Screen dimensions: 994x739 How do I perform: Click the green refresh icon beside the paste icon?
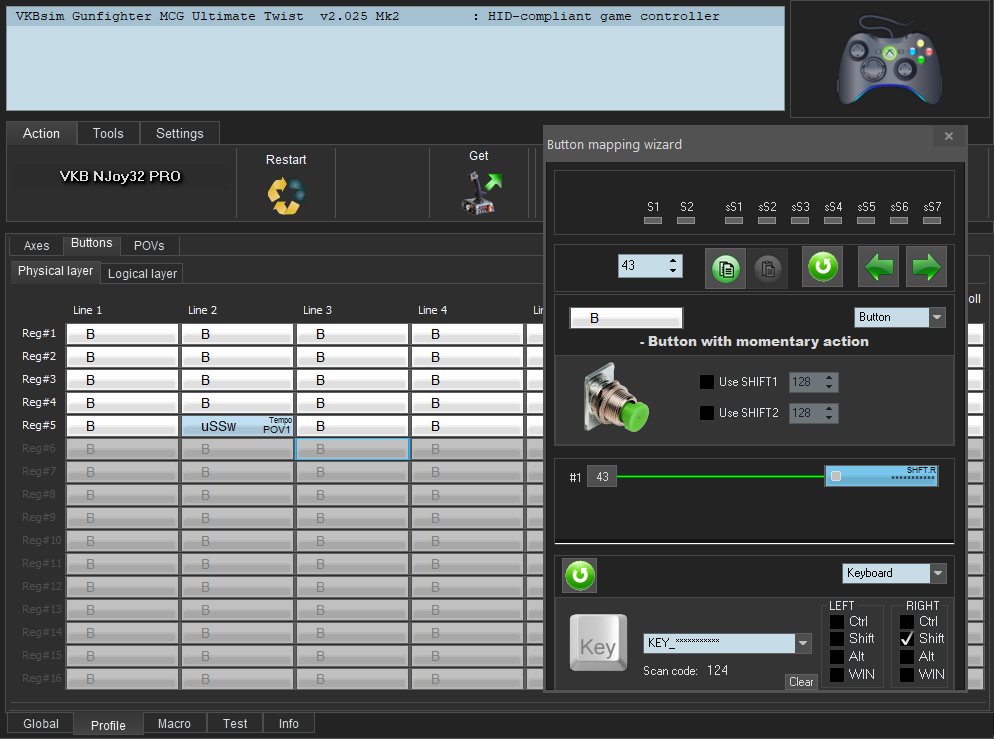(x=822, y=267)
